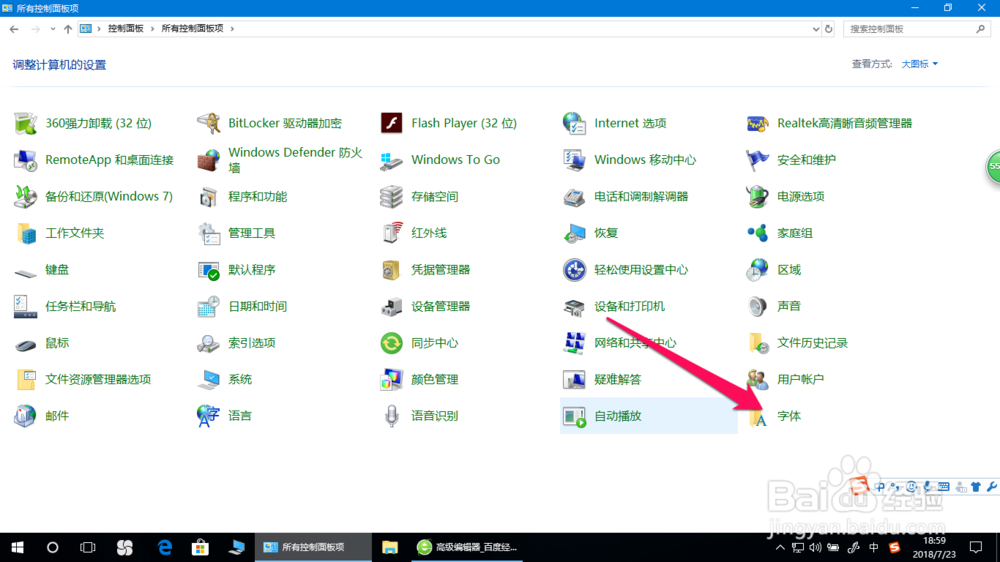Open 备份和还原(Windows 7) icon
The image size is (1000, 562).
tap(26, 196)
